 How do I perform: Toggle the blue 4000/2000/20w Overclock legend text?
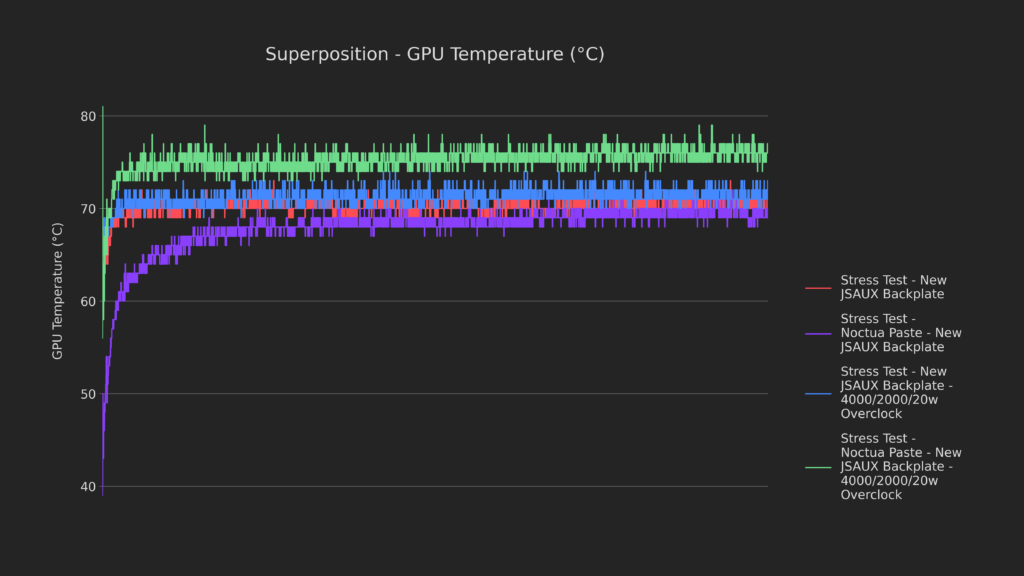click(x=896, y=392)
